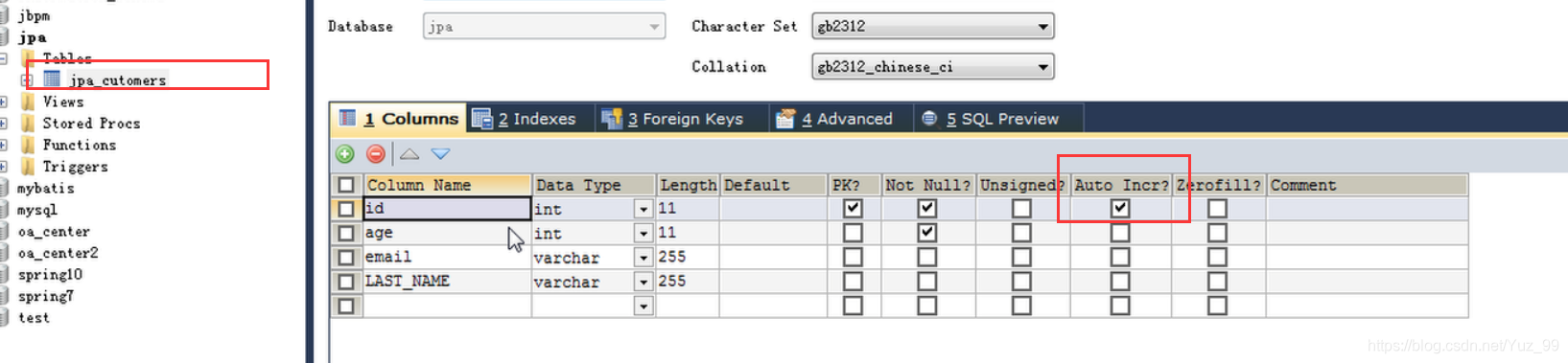Enable PK checkbox for age row
The height and width of the screenshot is (363, 1568).
(853, 233)
